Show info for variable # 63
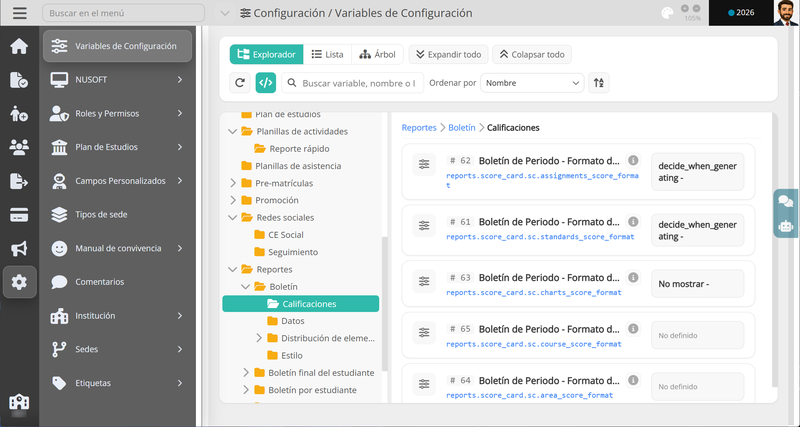Screen dimensions: 800x427 pyautogui.click(x=633, y=278)
